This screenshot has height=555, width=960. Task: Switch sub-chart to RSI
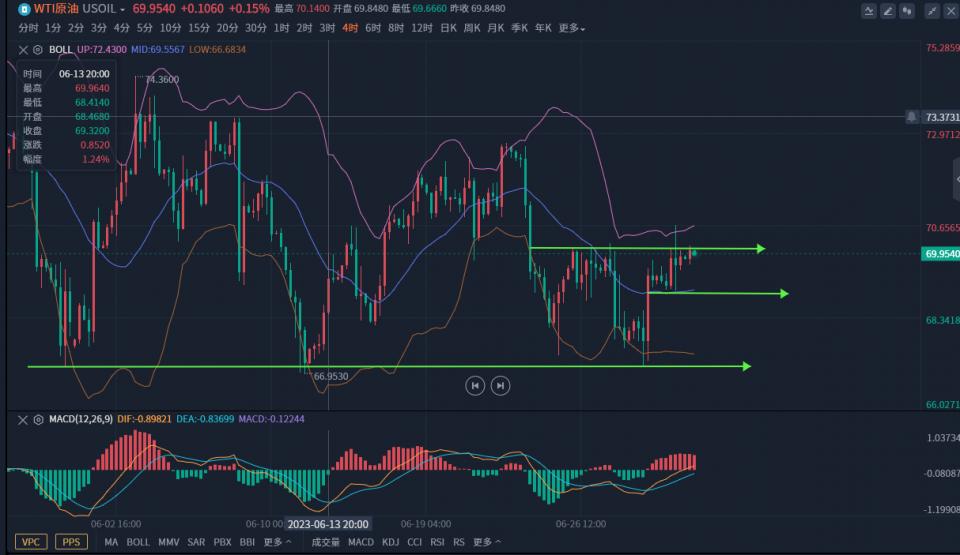437,542
